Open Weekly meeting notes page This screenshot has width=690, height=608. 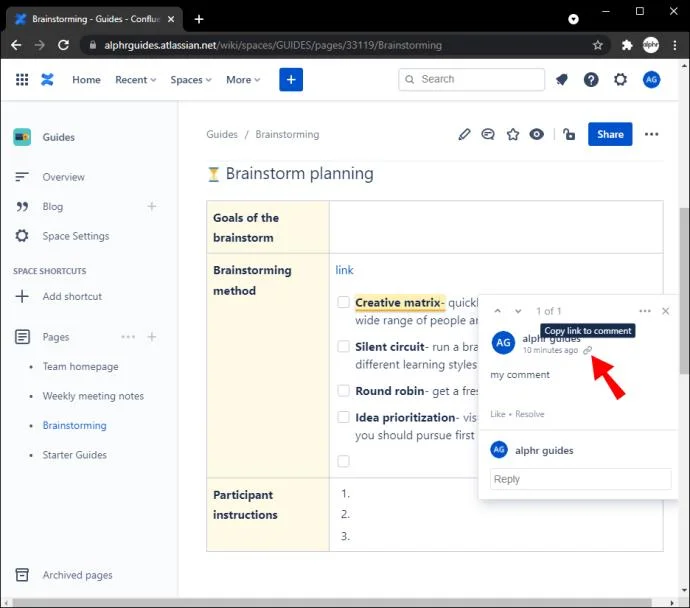93,396
